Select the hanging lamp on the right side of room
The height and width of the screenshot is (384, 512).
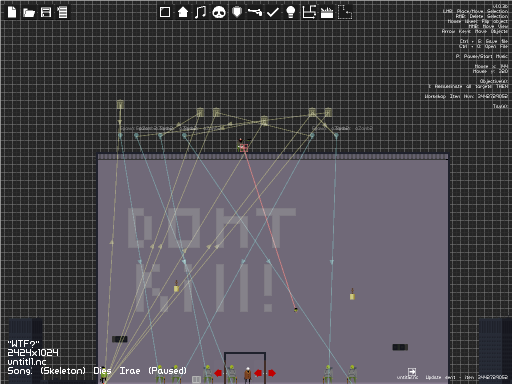352,294
